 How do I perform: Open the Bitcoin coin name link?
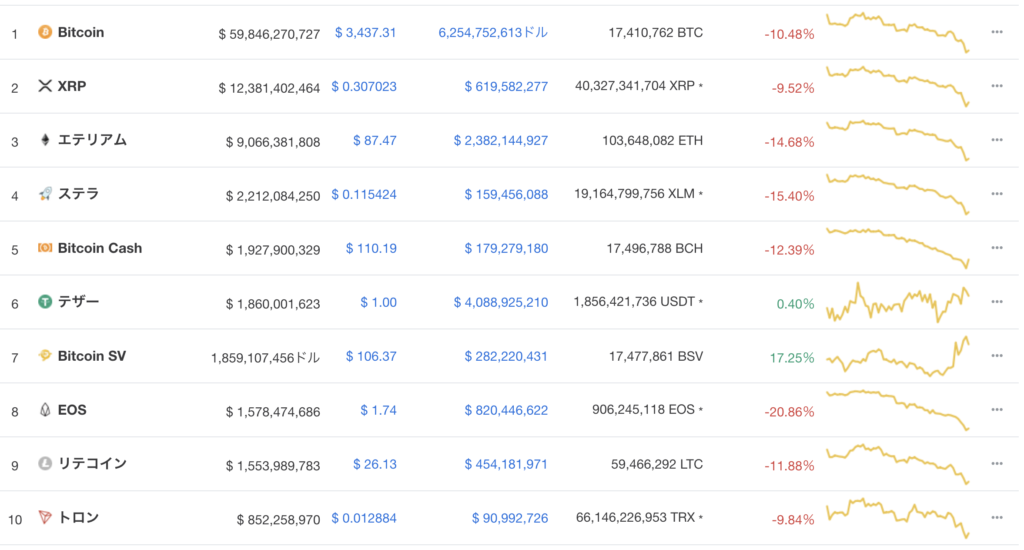point(81,32)
